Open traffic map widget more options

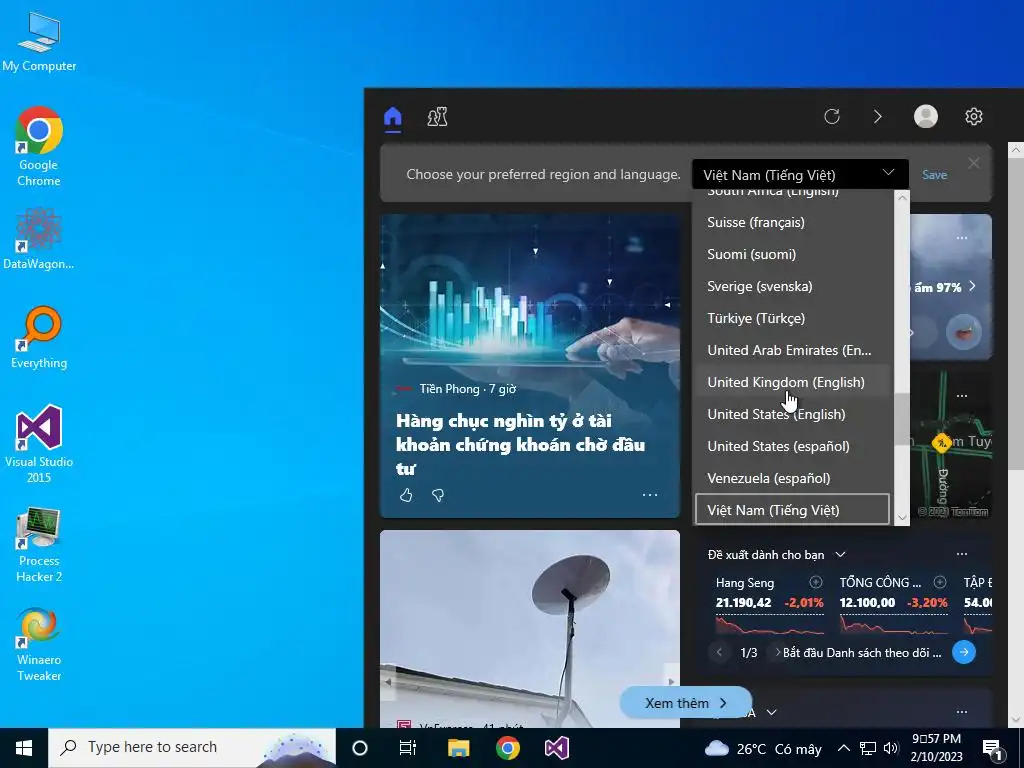(962, 396)
